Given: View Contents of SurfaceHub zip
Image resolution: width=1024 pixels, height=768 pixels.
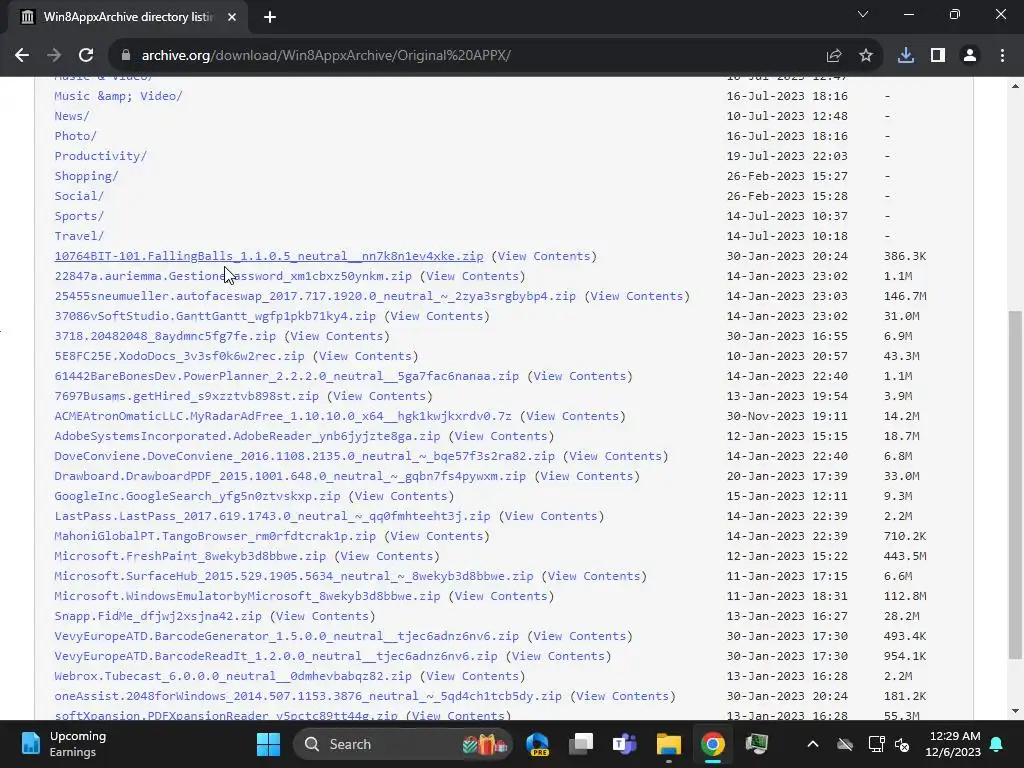Looking at the screenshot, I should [594, 576].
